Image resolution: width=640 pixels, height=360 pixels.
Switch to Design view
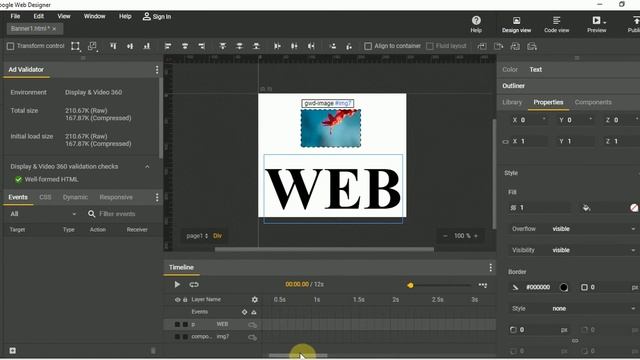point(516,24)
